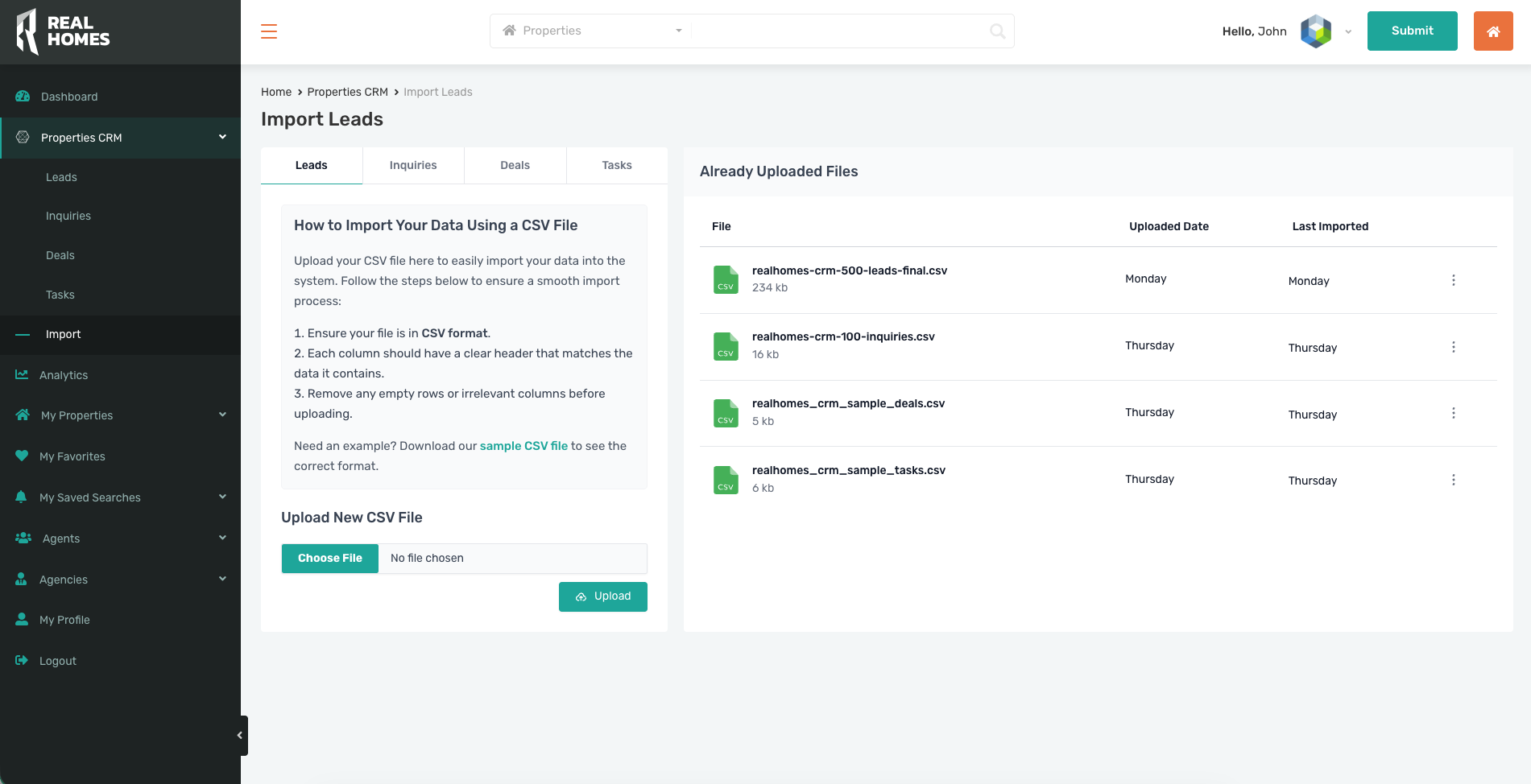Open options for realhomes-crm-500-leads-final.csv
This screenshot has width=1531, height=784.
pos(1453,280)
